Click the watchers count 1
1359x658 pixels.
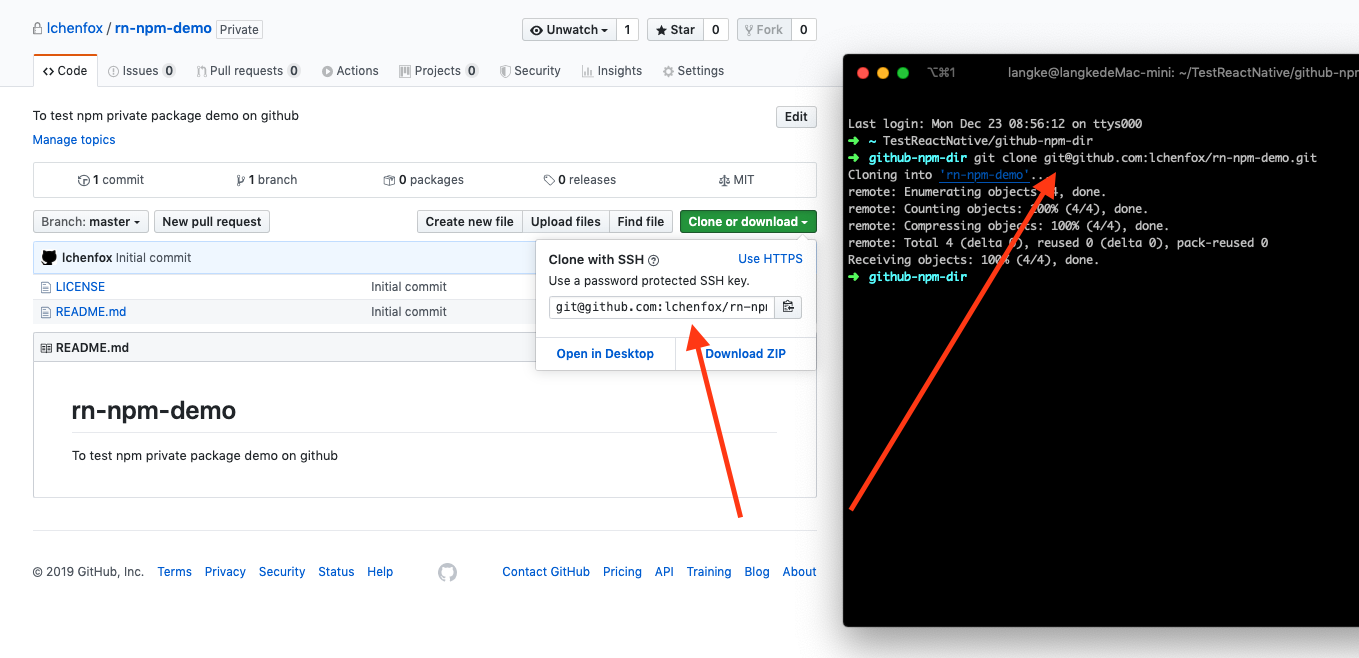click(x=627, y=30)
